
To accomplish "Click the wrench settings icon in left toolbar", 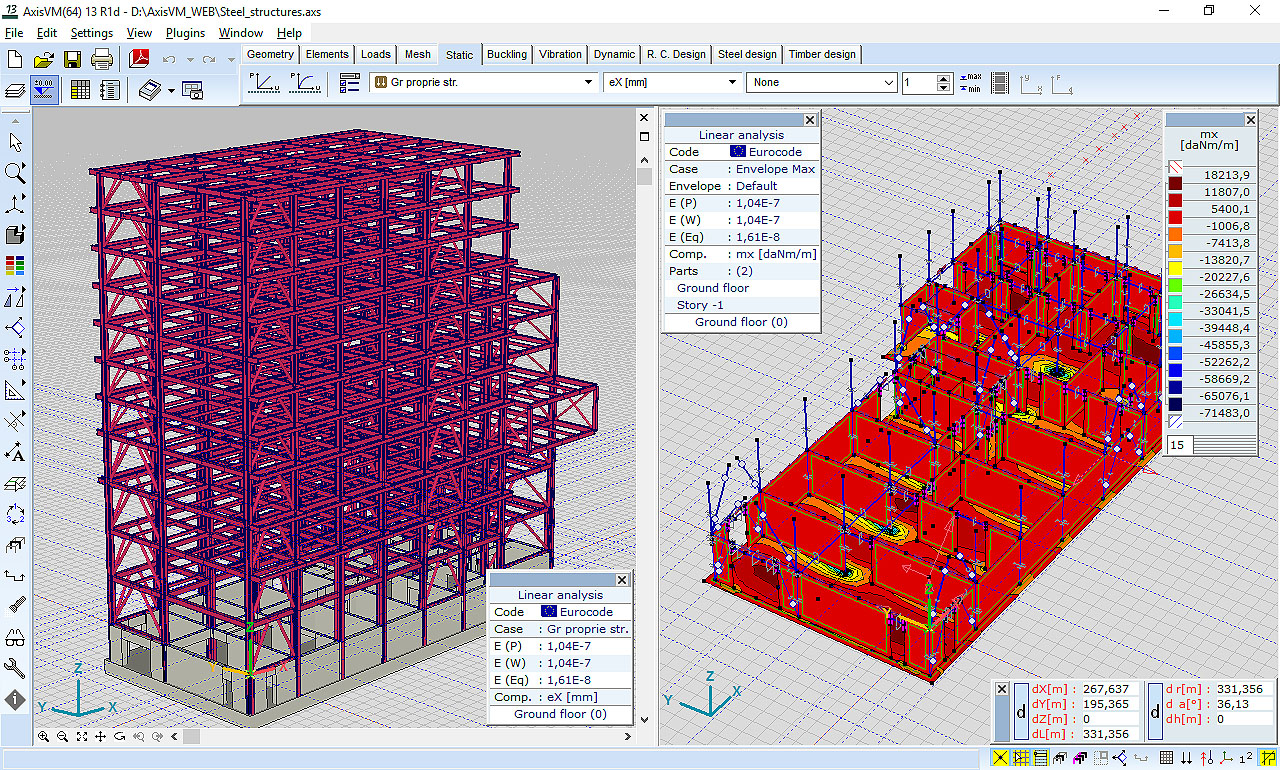I will point(13,668).
